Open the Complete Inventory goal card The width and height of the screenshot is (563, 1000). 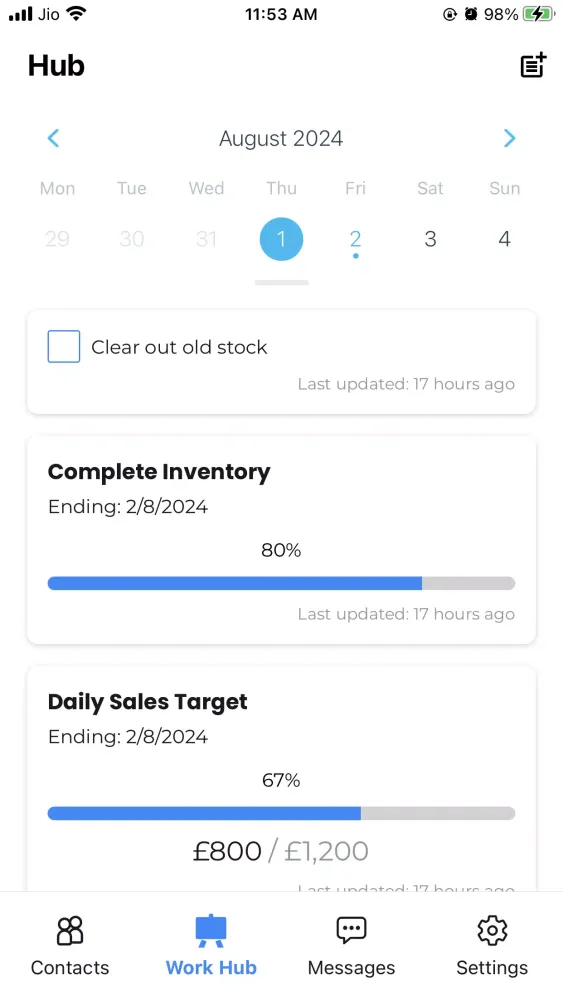(x=281, y=540)
